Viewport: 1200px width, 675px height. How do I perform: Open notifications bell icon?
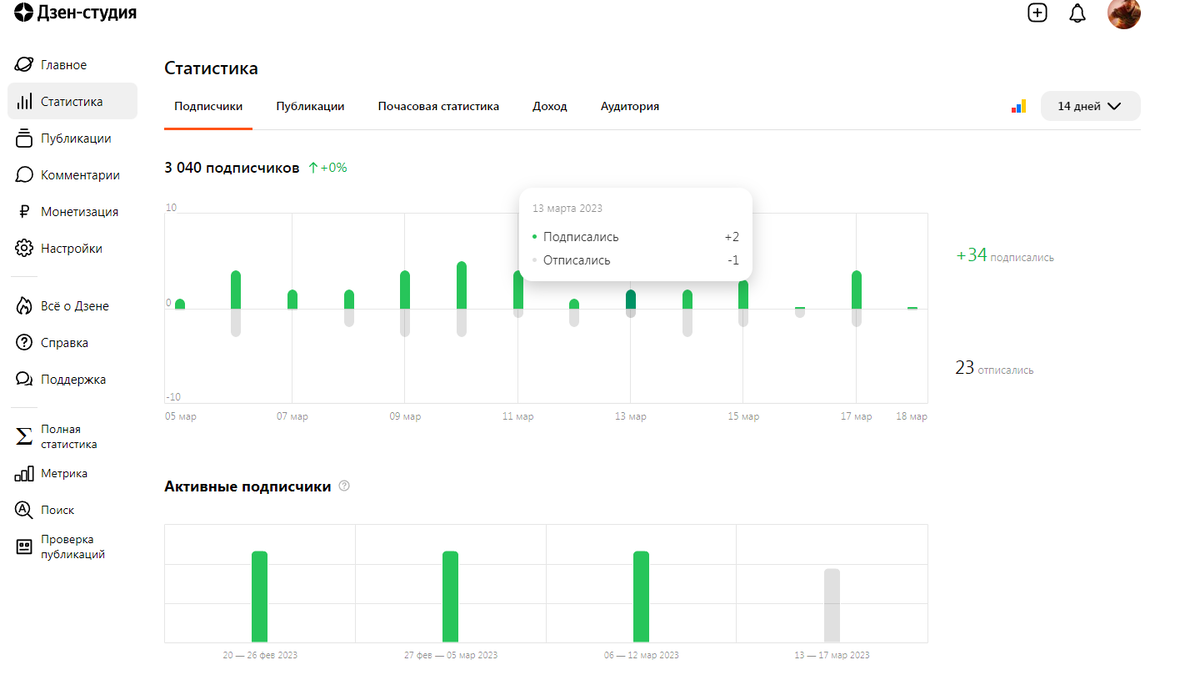[x=1077, y=14]
